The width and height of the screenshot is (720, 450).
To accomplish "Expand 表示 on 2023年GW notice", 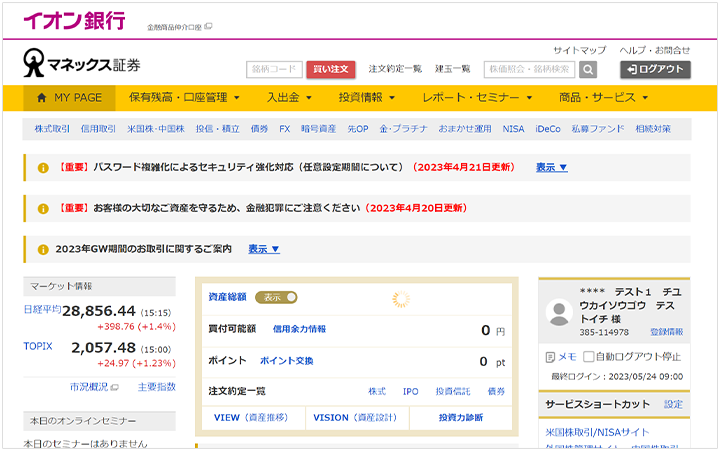I will pos(264,249).
